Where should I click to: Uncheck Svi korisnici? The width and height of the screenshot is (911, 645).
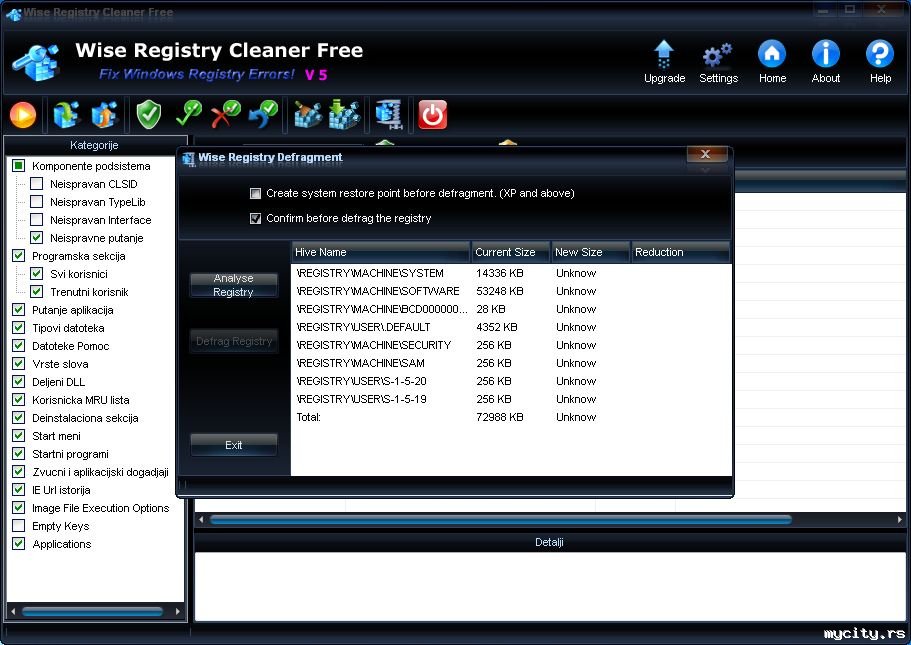click(37, 274)
